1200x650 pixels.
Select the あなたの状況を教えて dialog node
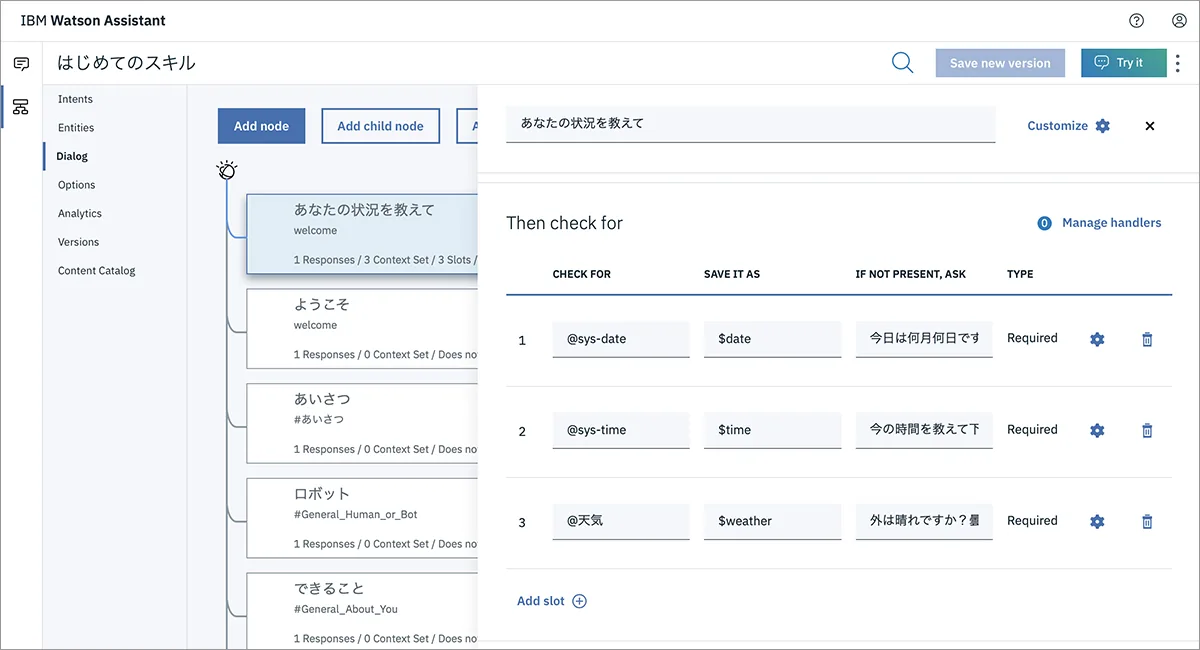(x=362, y=234)
